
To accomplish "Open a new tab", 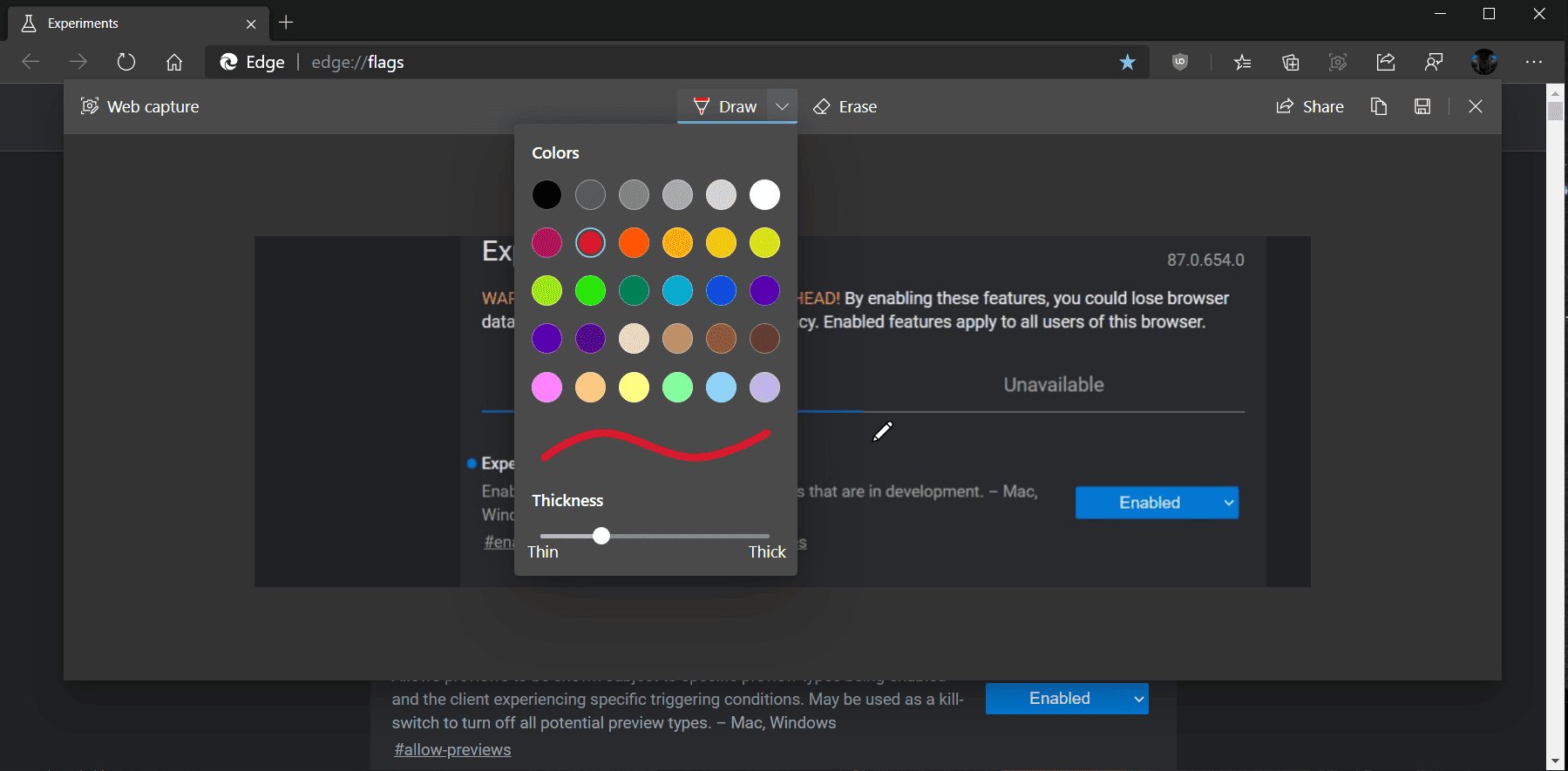I will click(x=286, y=23).
